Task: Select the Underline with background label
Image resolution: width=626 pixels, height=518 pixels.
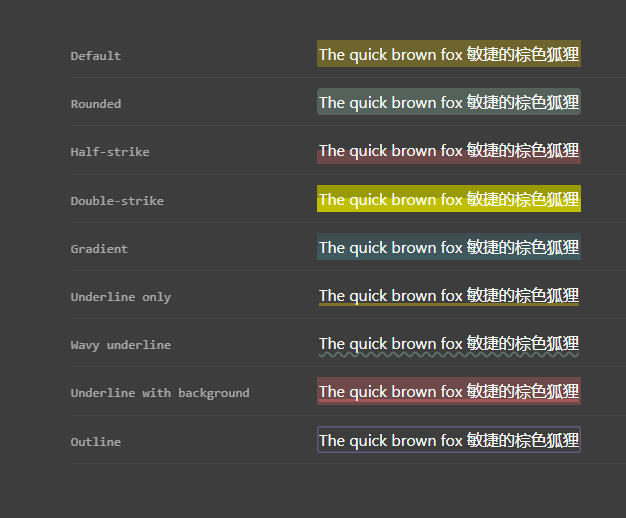Action: click(x=160, y=393)
